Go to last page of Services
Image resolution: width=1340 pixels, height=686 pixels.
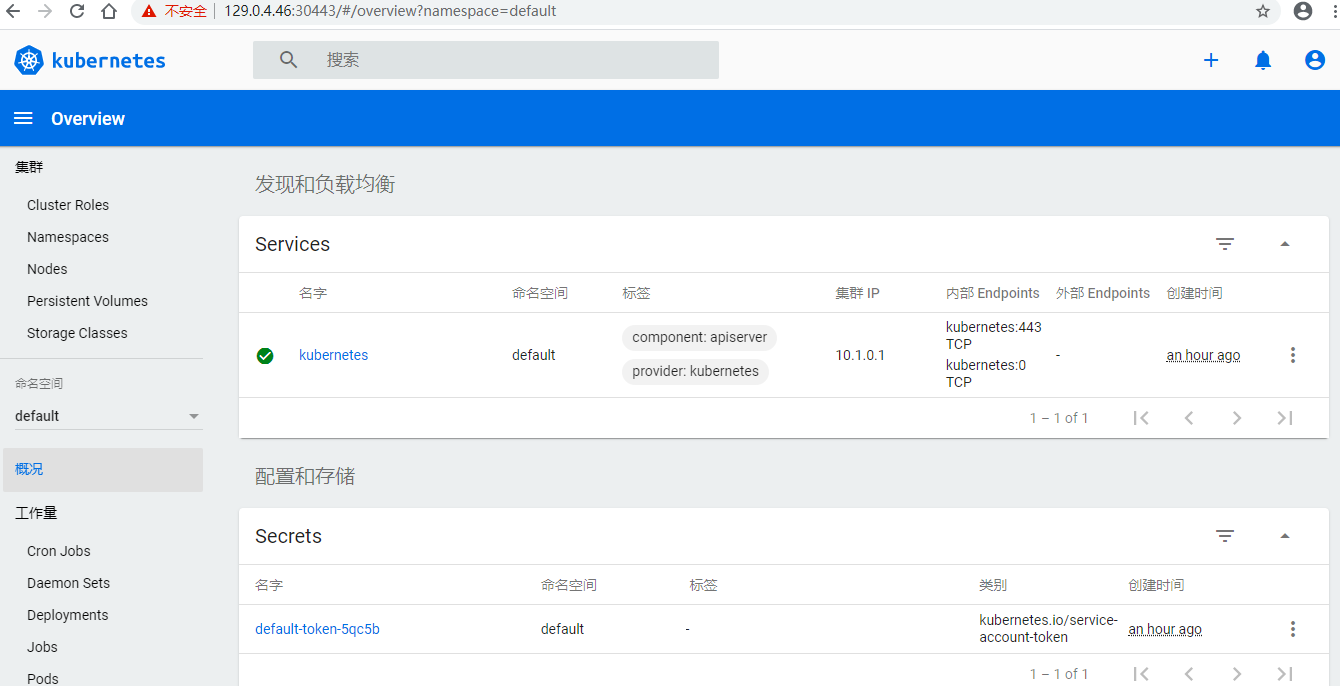pyautogui.click(x=1285, y=418)
